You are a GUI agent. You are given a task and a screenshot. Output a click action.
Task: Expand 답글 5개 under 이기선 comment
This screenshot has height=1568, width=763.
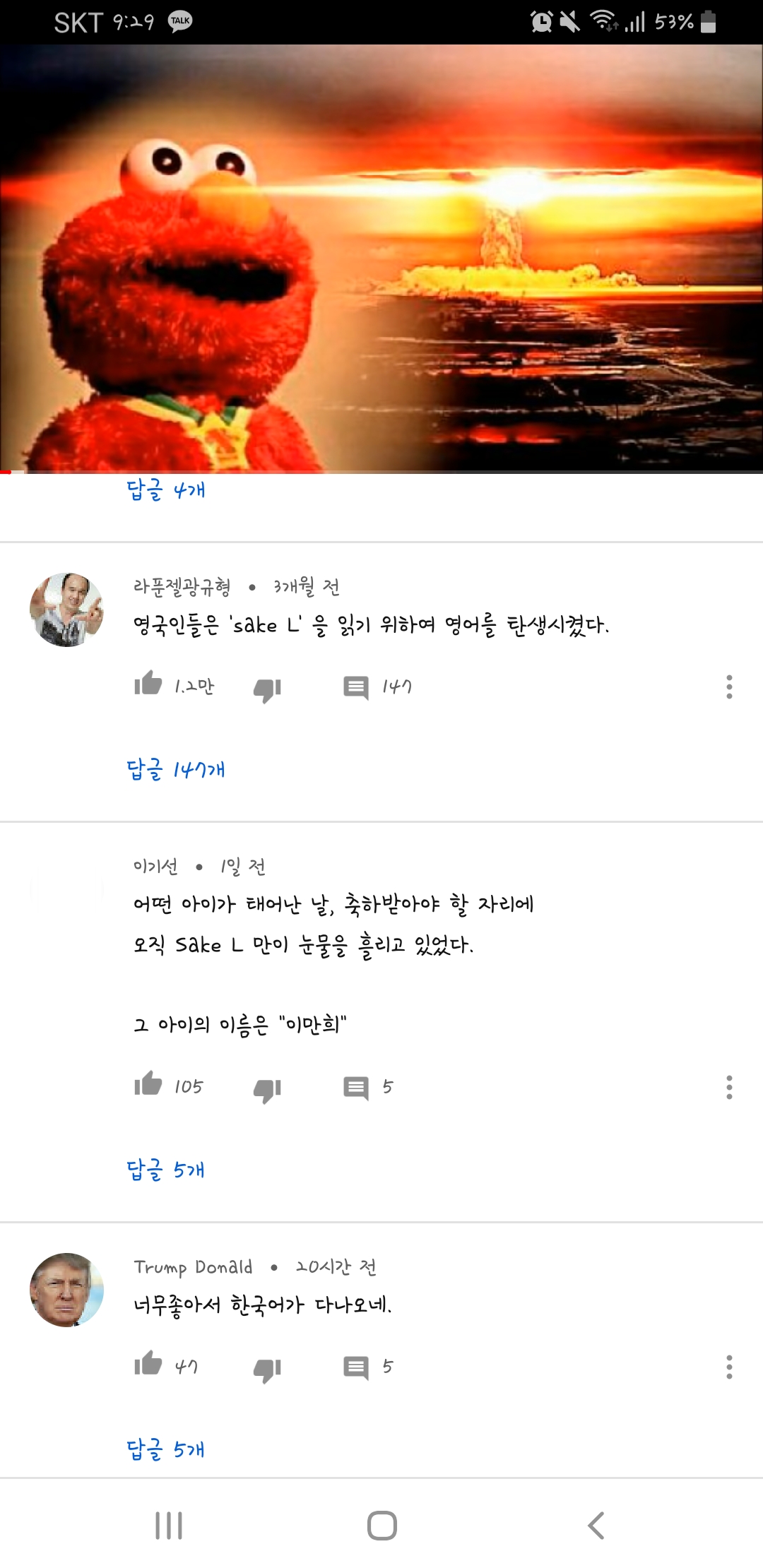tap(166, 1170)
